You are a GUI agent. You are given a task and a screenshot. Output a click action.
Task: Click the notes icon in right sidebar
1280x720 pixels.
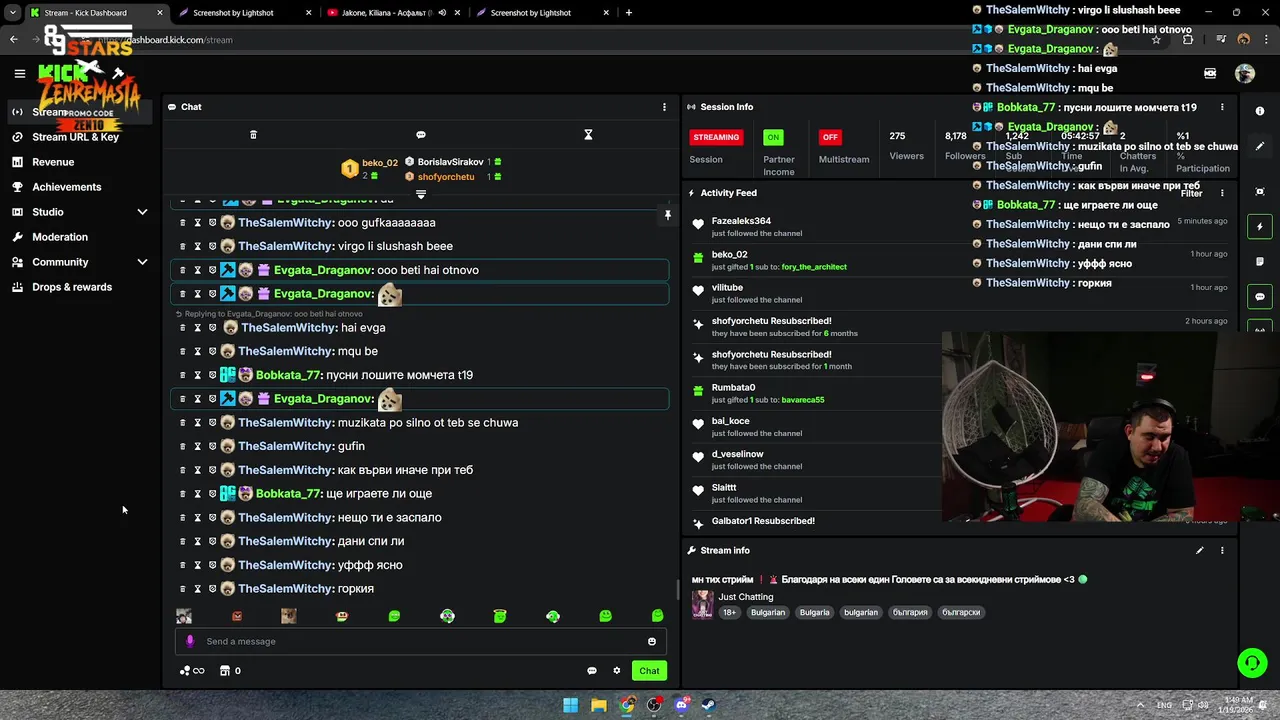click(1260, 262)
